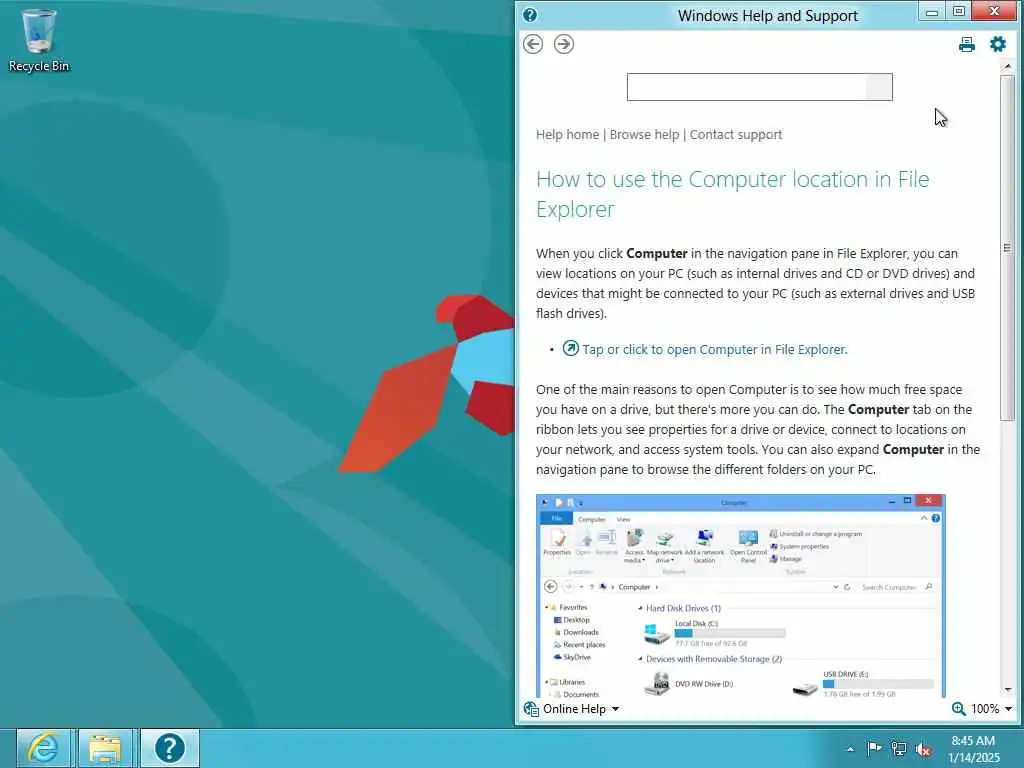The width and height of the screenshot is (1024, 768).
Task: Show hidden tray icons arrow
Action: 850,749
